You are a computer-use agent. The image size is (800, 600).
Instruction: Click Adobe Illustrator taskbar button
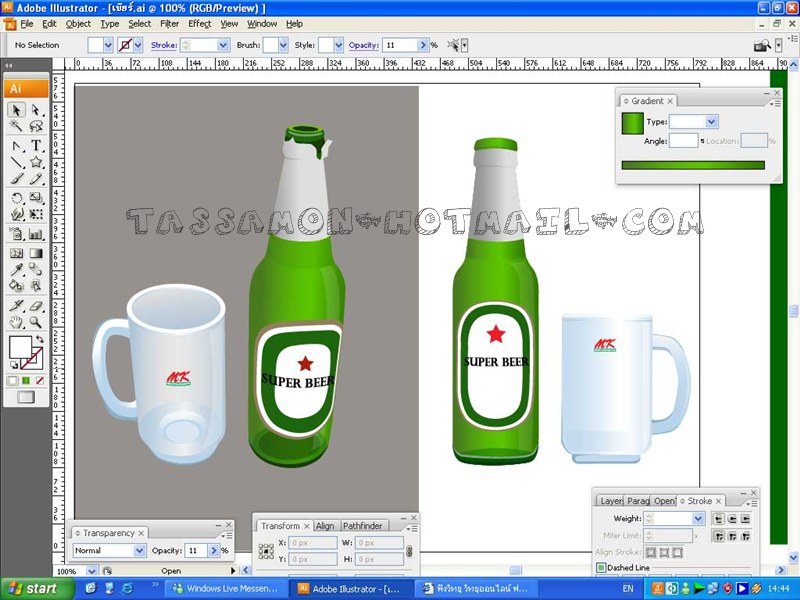[x=353, y=588]
